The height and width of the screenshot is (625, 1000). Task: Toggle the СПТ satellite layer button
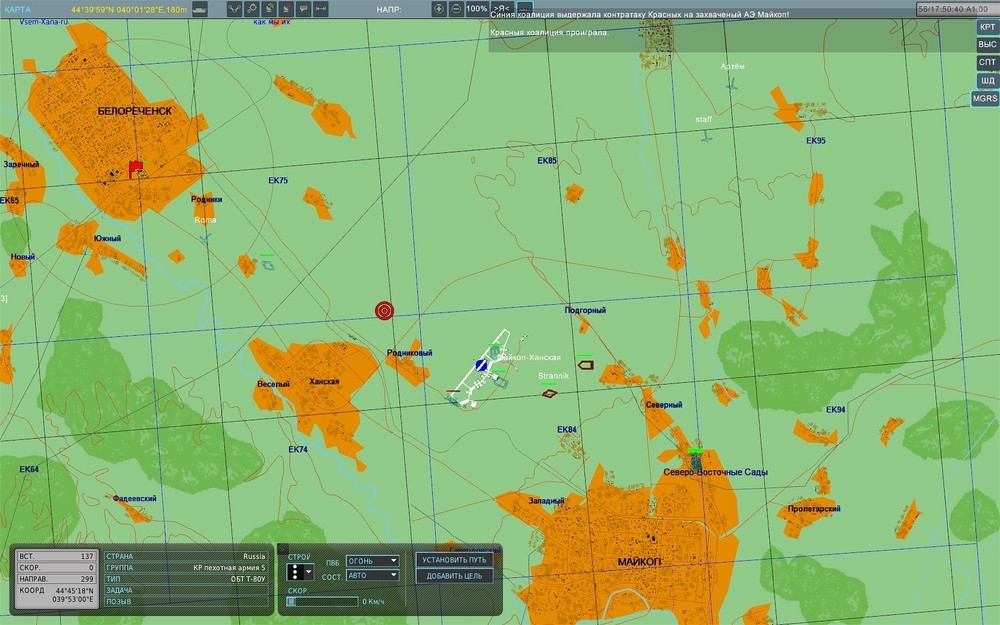coord(987,62)
